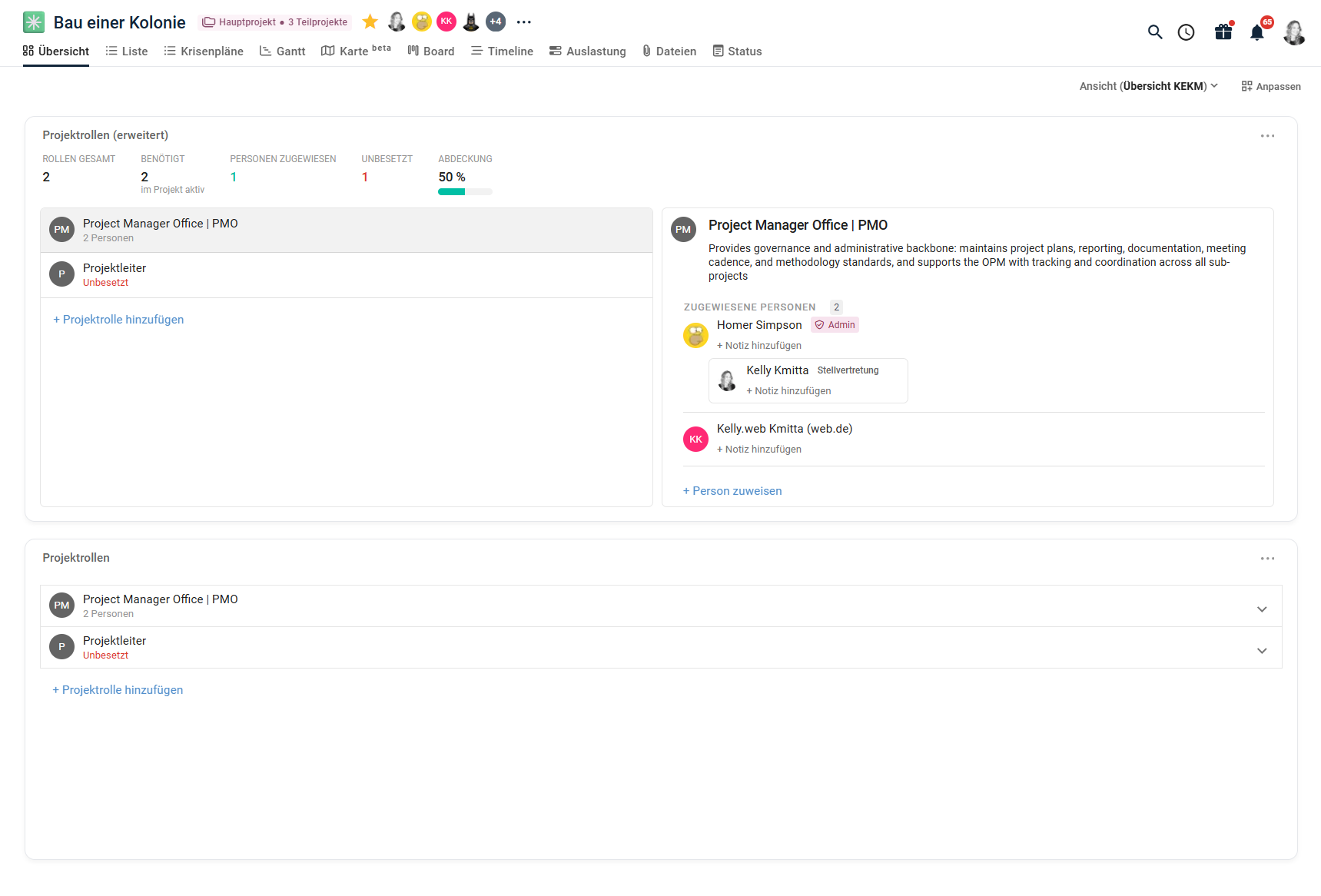Image resolution: width=1321 pixels, height=896 pixels.
Task: Click Kelly Kmitta avatar in Stellvertretung card
Action: point(727,380)
